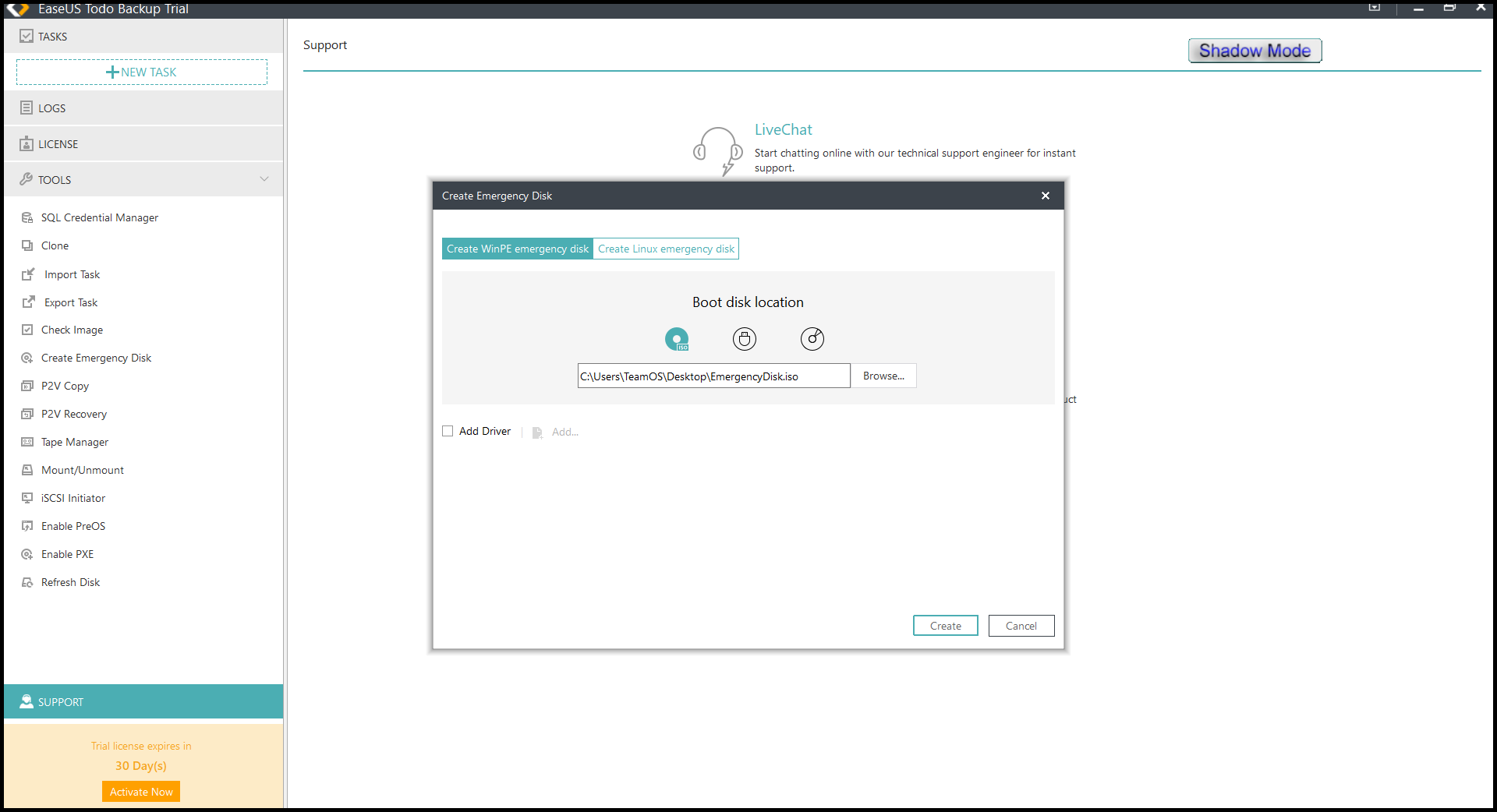
Task: Cancel the emergency disk dialog
Action: click(1021, 626)
